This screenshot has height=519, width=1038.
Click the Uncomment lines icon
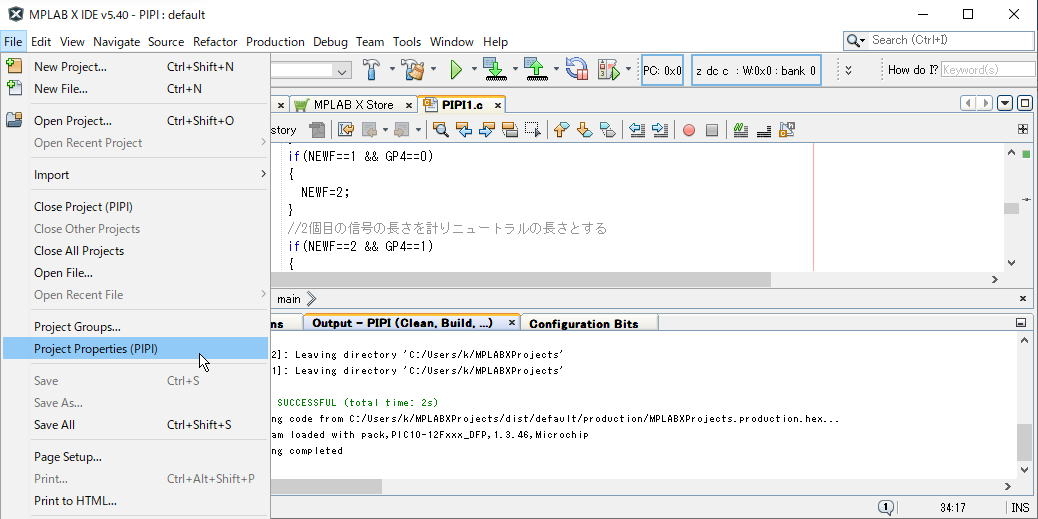coord(764,130)
